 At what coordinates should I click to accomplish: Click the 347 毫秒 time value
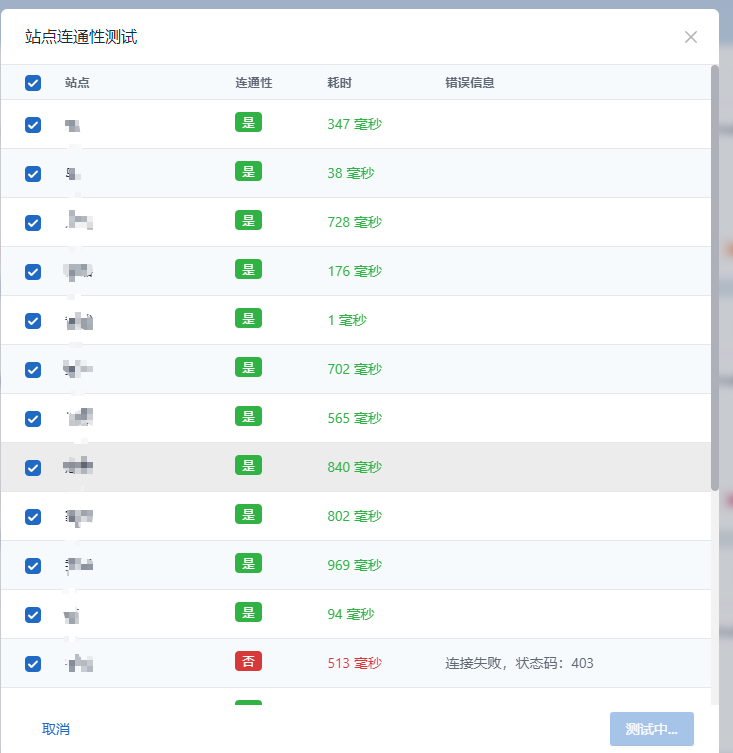coord(354,124)
